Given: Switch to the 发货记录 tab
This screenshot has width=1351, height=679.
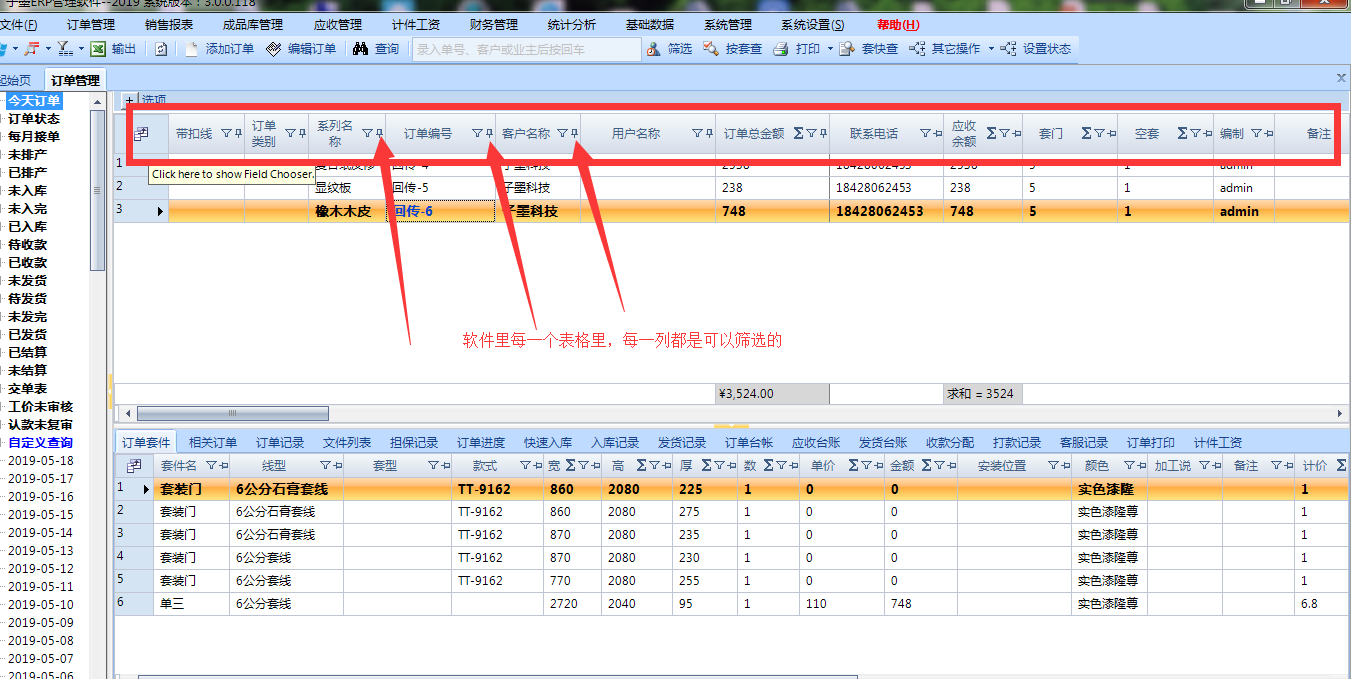Looking at the screenshot, I should tap(681, 442).
